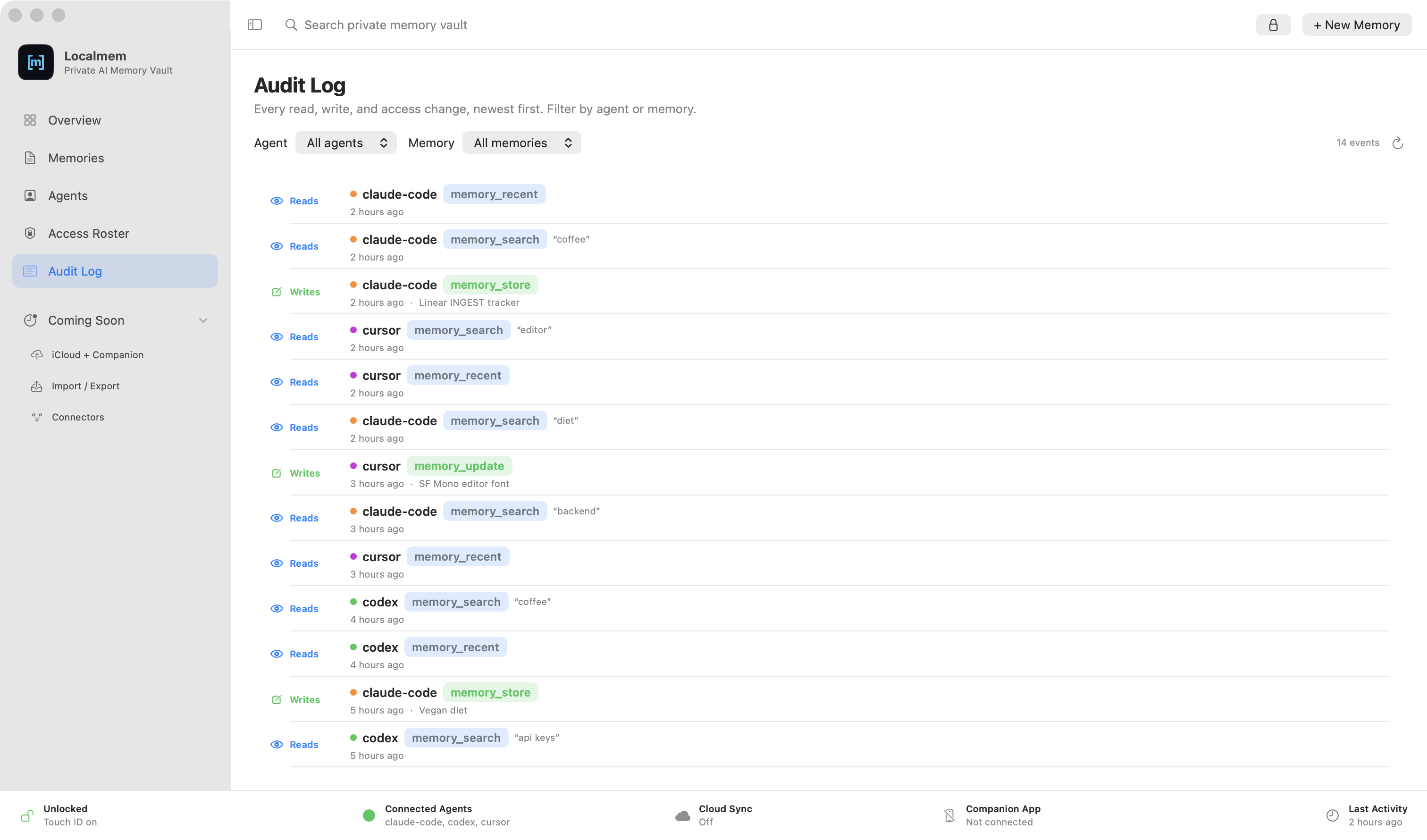Image resolution: width=1427 pixels, height=840 pixels.
Task: Click the Last Activity 2 hours ago status
Action: tap(1367, 815)
